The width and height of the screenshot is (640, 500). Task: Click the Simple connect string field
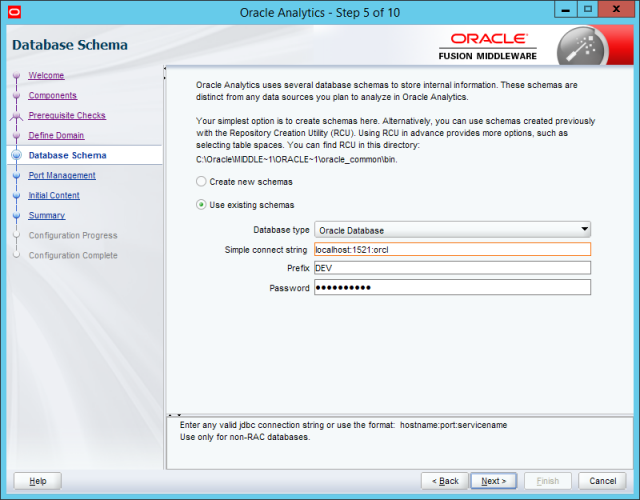(x=452, y=249)
